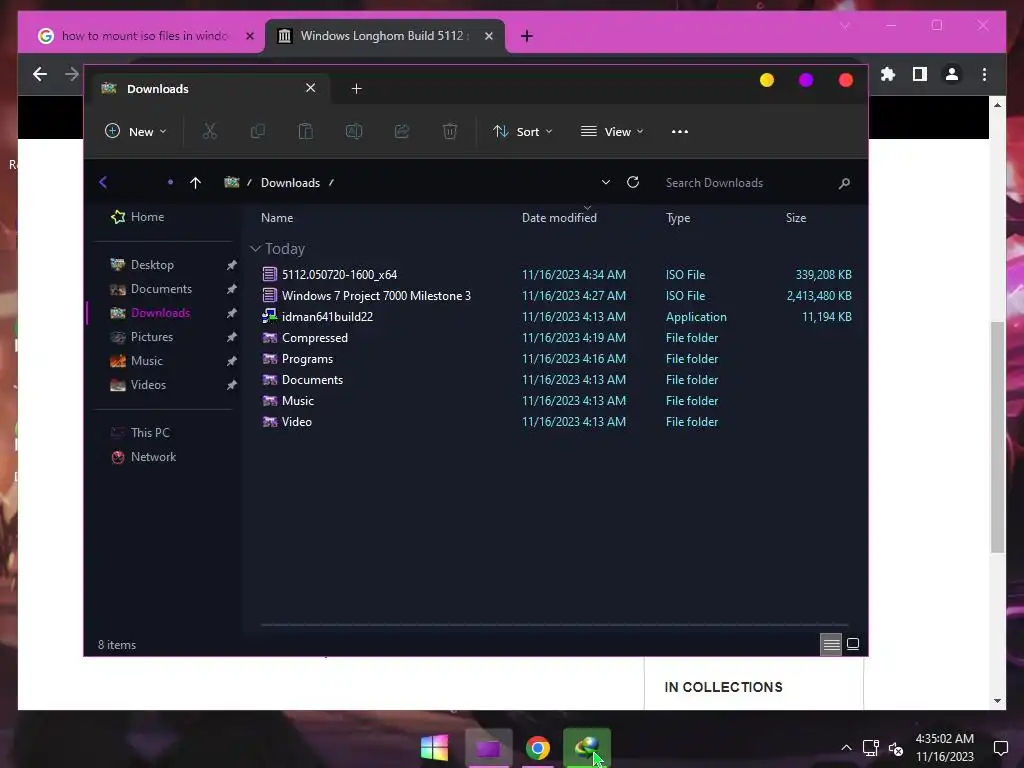Click the Cut scissors icon
Viewport: 1024px width, 768px height.
210,131
